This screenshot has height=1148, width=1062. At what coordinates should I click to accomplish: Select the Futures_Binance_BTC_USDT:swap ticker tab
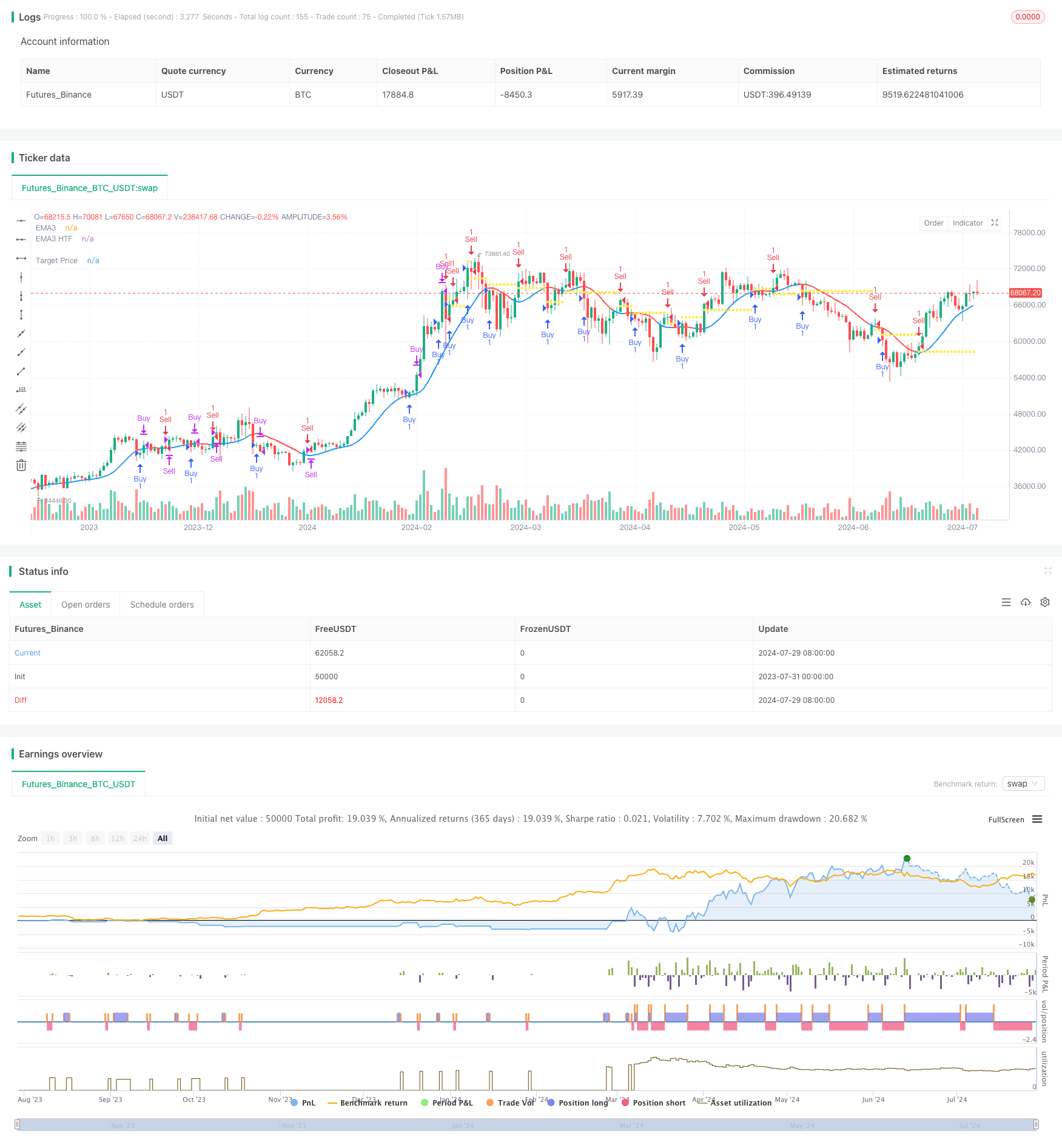pyautogui.click(x=90, y=188)
